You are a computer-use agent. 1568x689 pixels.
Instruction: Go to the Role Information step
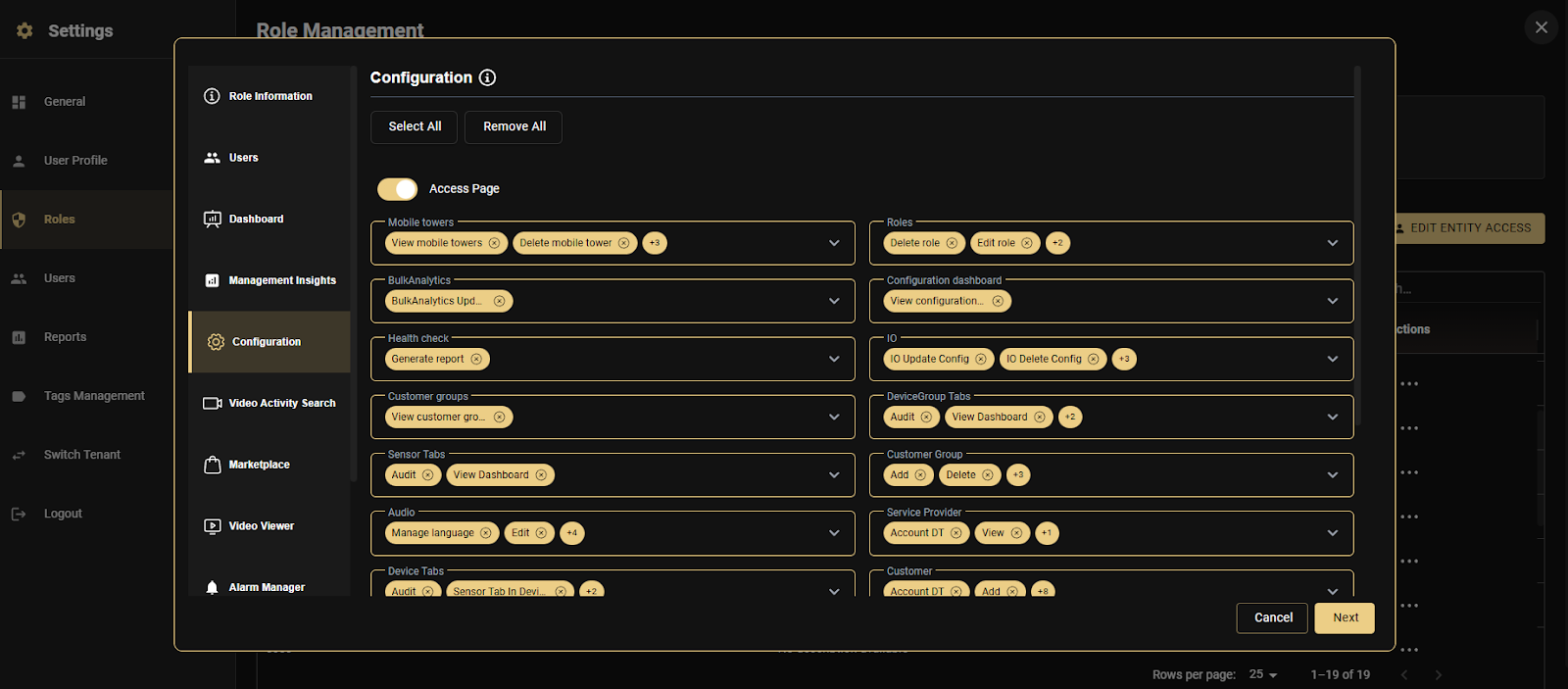(269, 96)
